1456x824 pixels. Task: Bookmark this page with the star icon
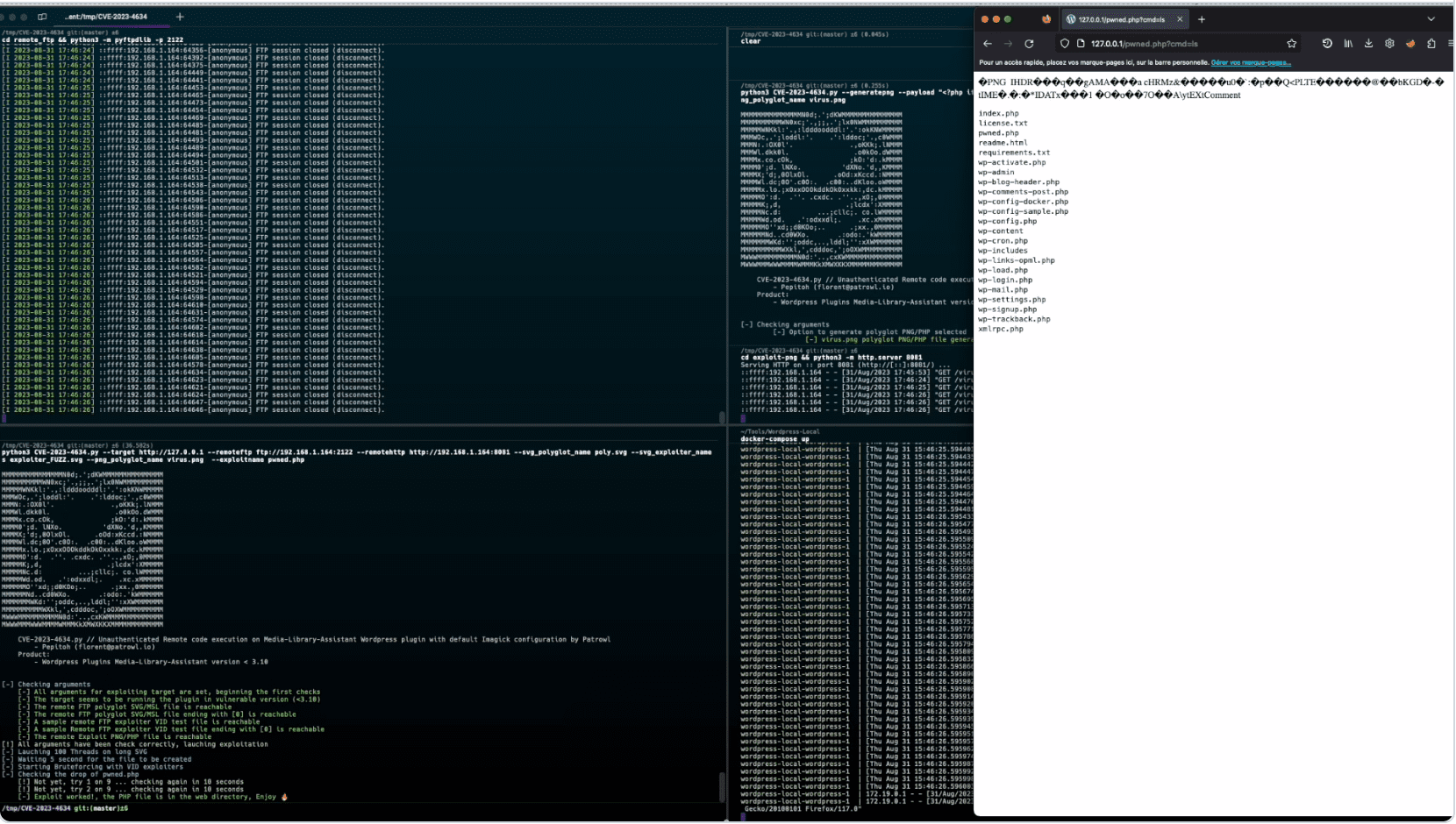1292,43
